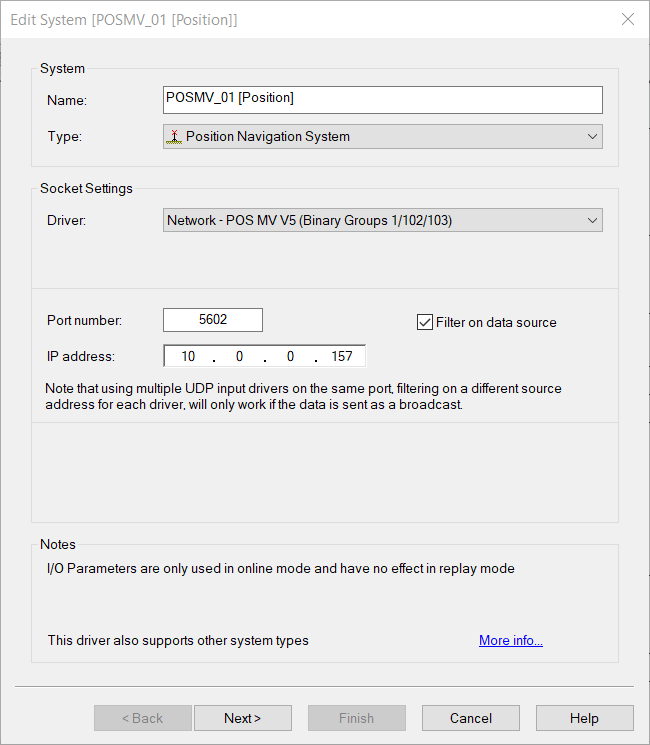Click the 'IP address:' label

81,356
